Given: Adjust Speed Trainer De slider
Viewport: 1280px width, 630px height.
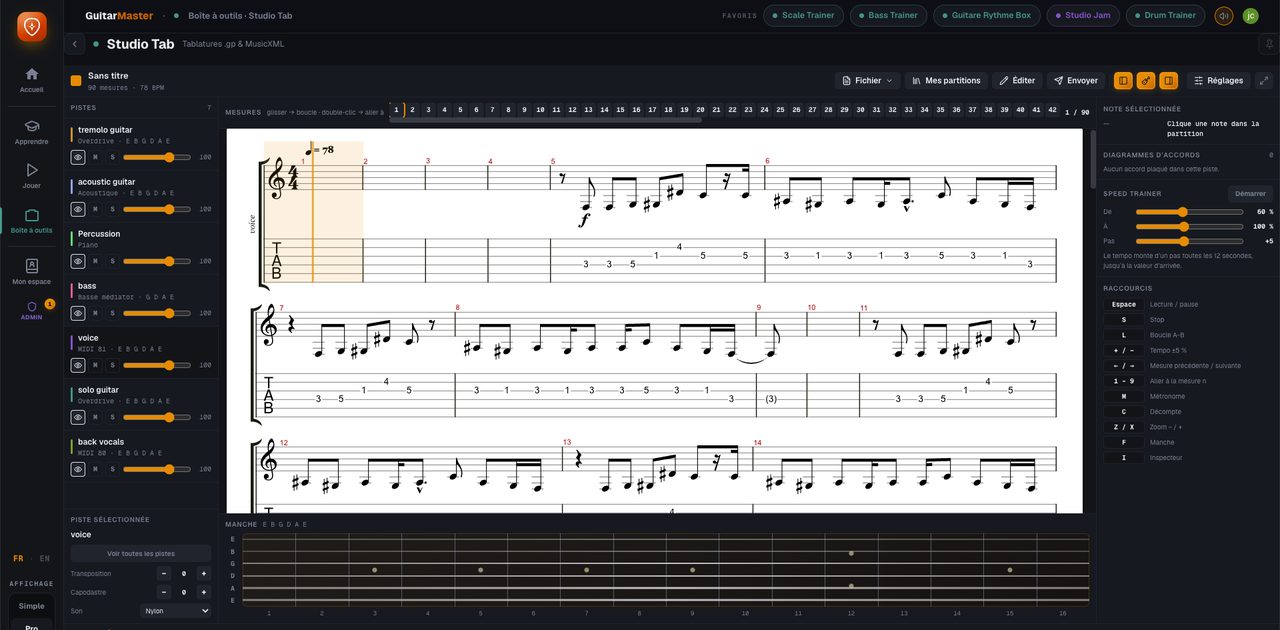Looking at the screenshot, I should pyautogui.click(x=1188, y=212).
